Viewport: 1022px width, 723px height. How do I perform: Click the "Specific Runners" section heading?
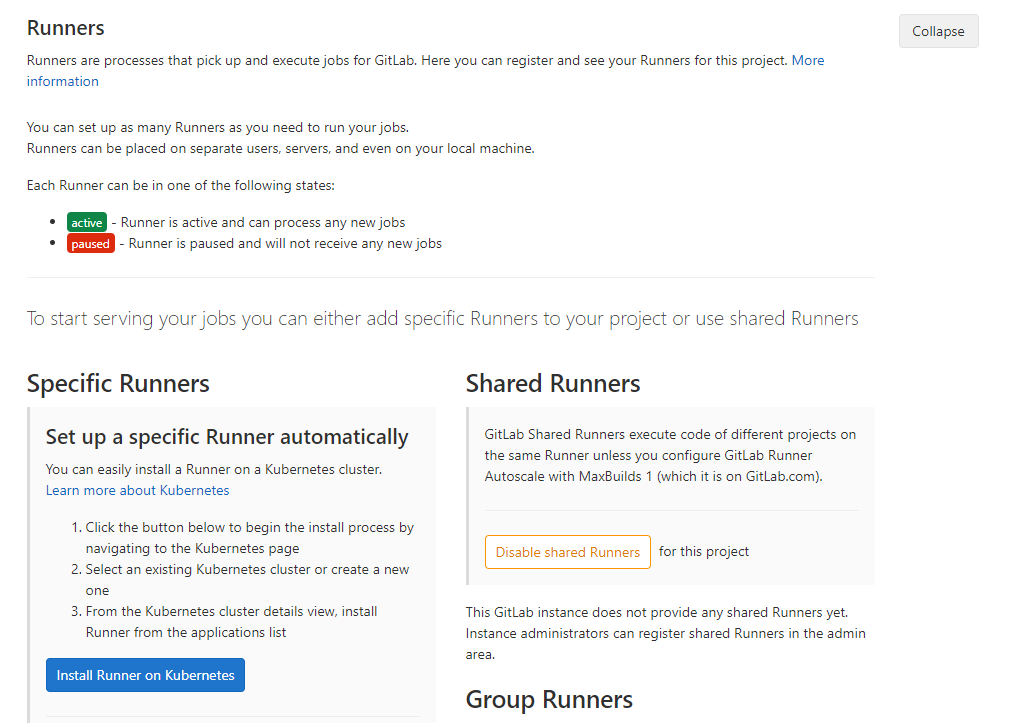[x=118, y=383]
